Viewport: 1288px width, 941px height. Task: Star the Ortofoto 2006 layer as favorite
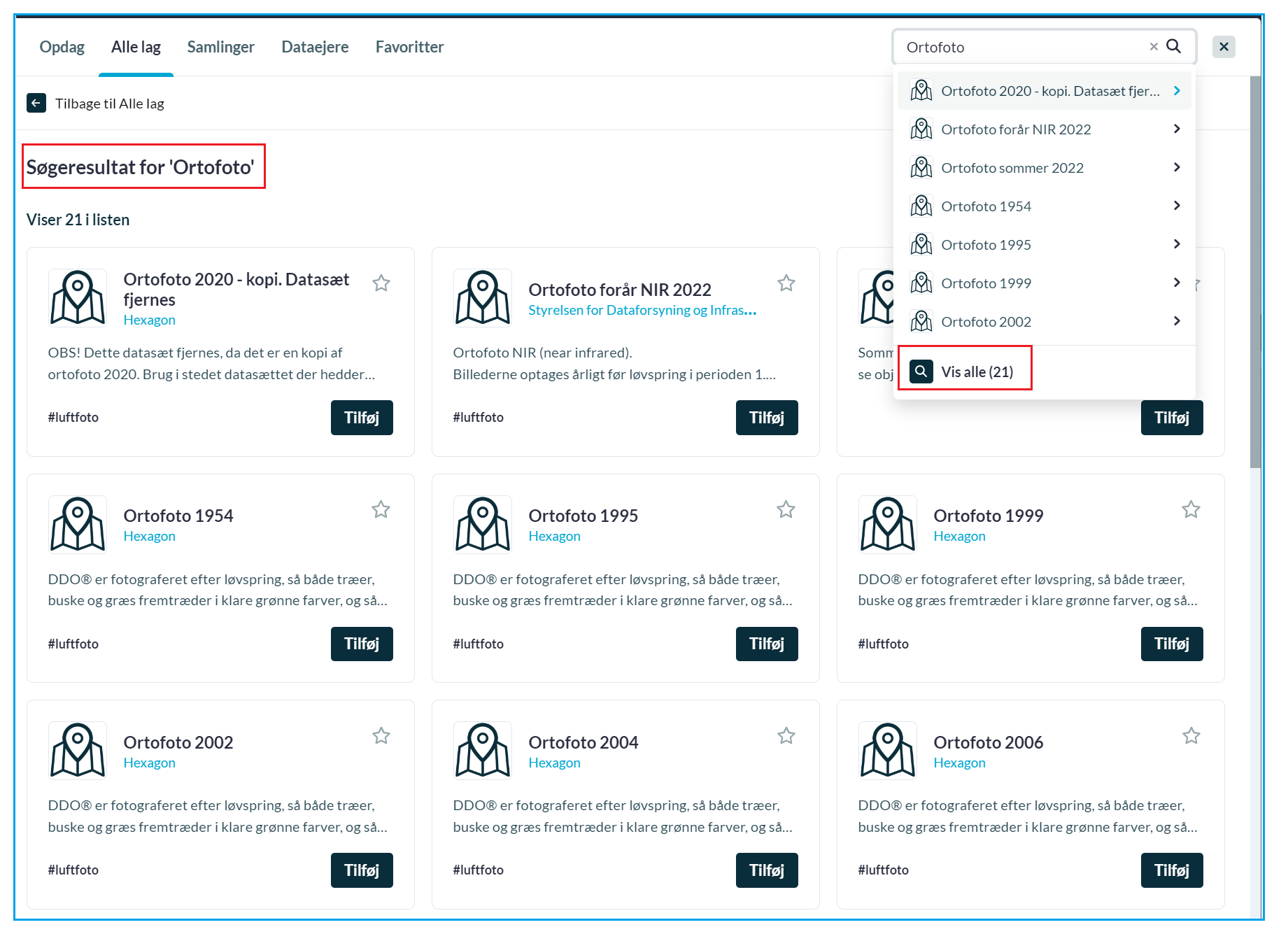coord(1191,736)
